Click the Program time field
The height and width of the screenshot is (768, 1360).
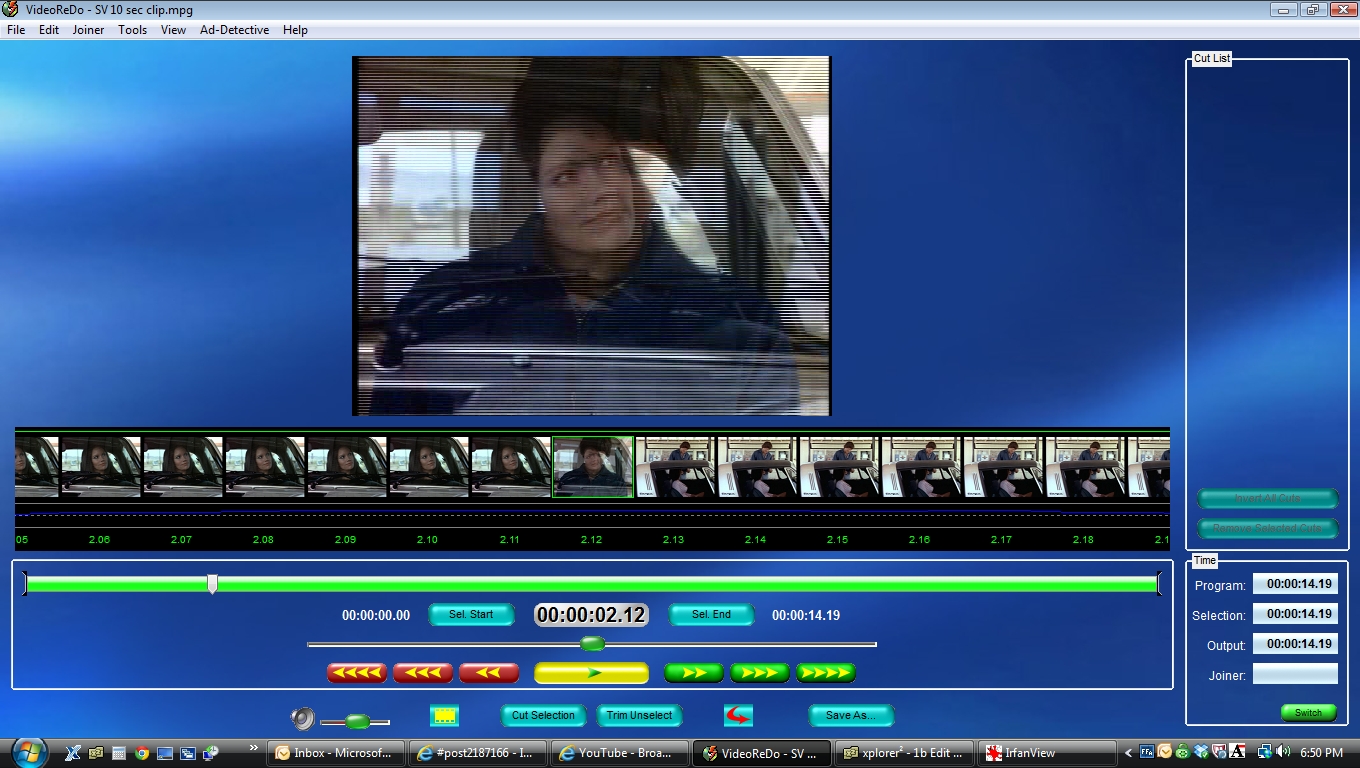(1295, 584)
